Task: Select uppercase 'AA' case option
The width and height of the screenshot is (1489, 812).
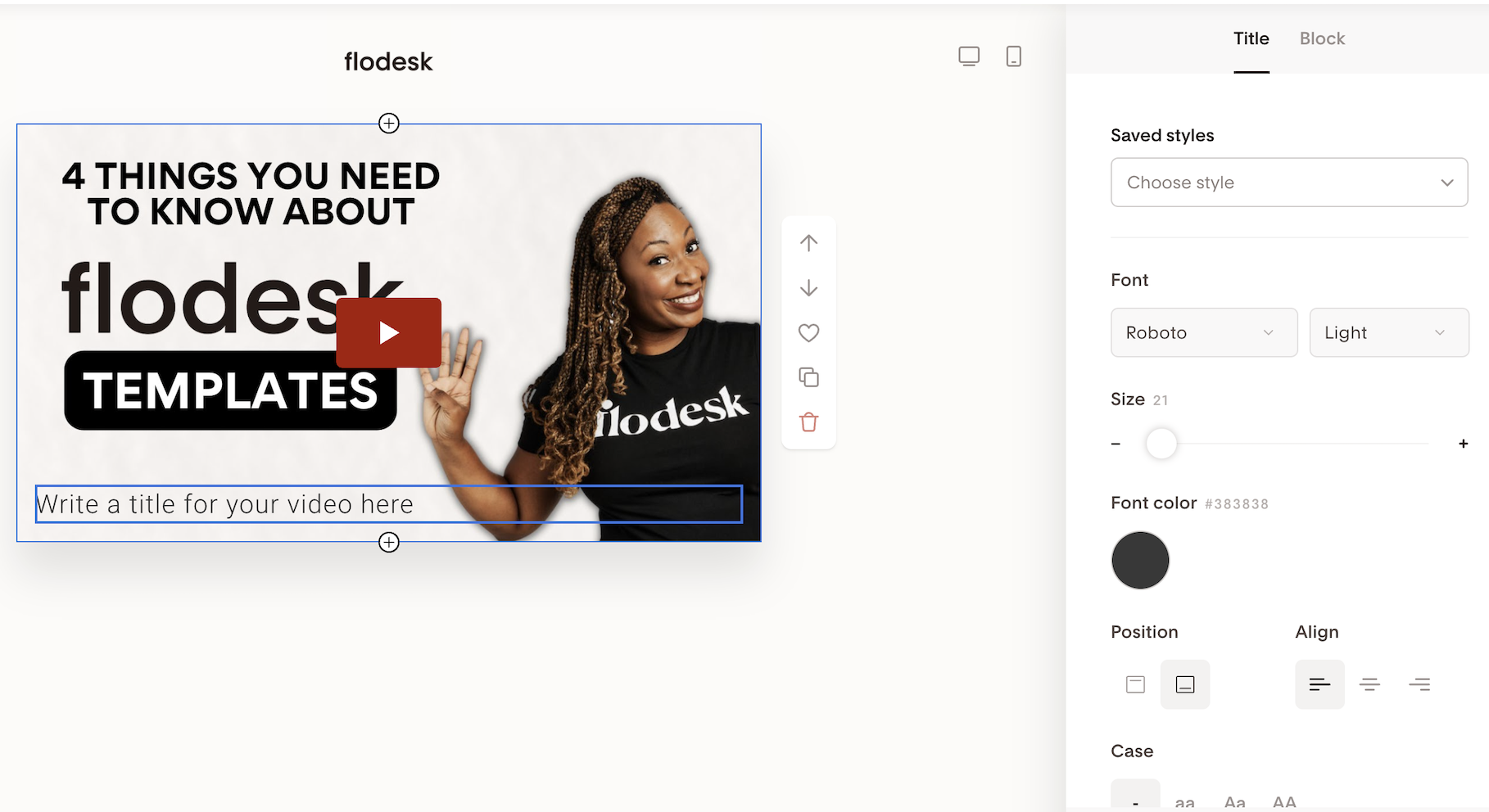Action: point(1284,801)
